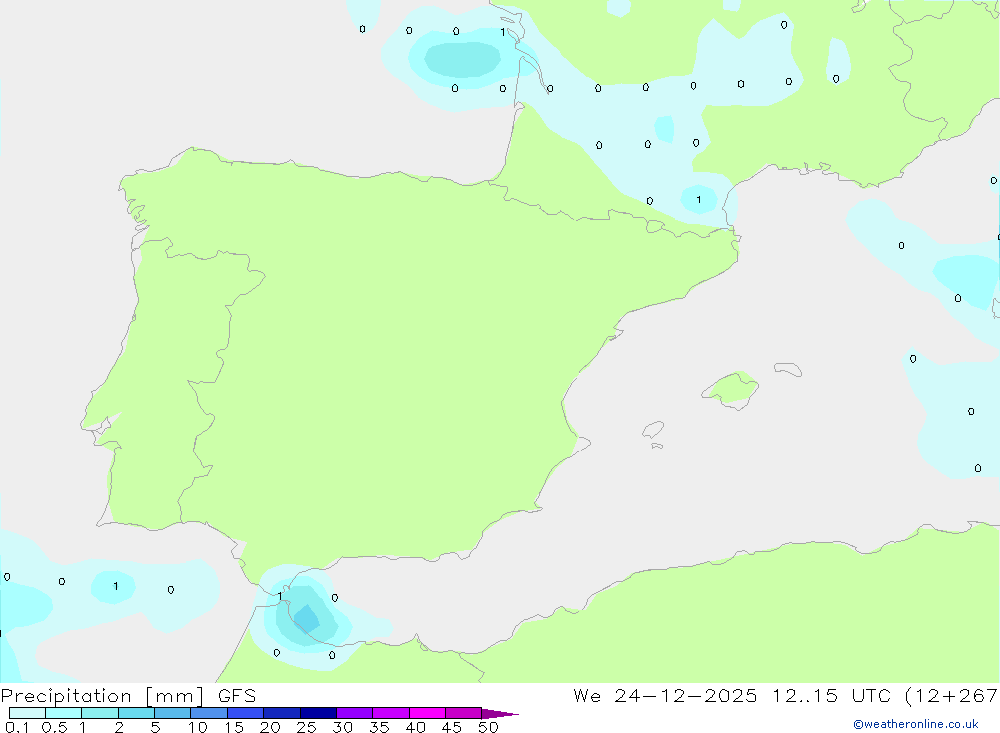Click the '40' legend scale label
Screen dimensions: 1000x733
tap(416, 727)
